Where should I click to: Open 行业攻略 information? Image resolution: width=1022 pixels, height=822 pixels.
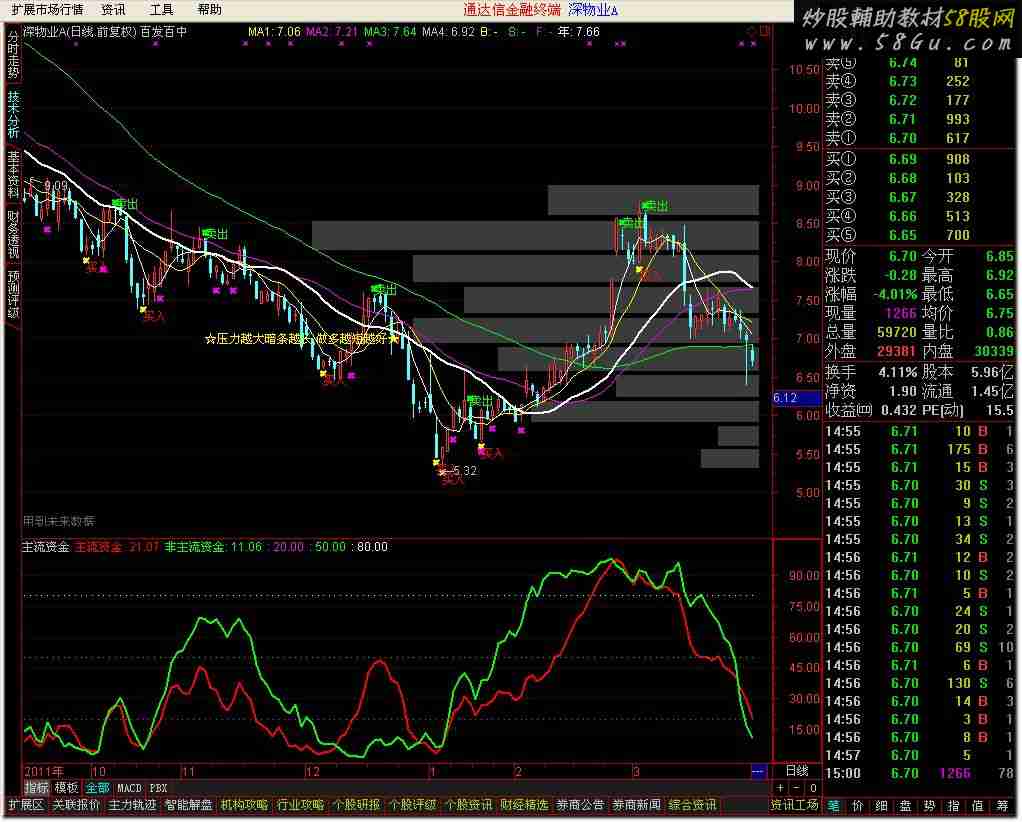300,805
